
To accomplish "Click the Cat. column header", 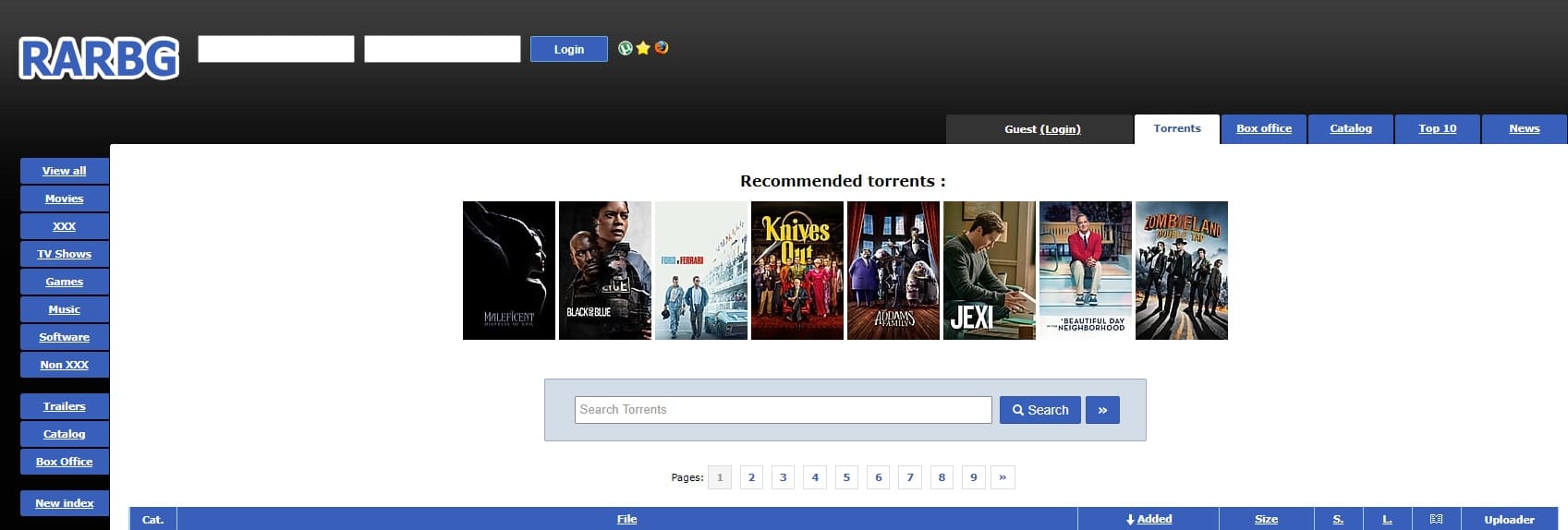I will point(153,519).
